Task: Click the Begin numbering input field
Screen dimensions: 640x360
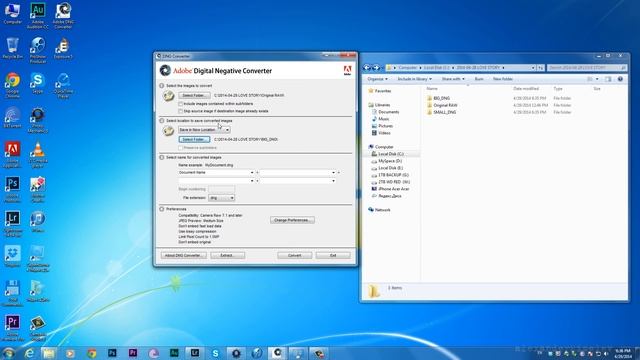Action: coord(222,189)
